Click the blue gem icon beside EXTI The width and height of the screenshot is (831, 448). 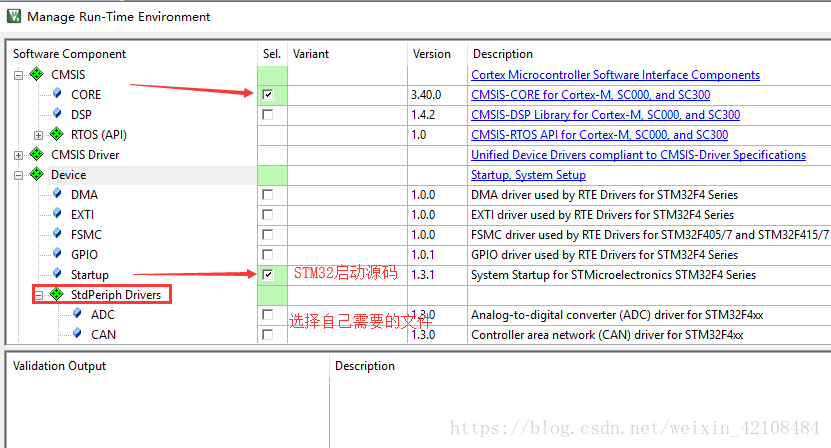click(x=57, y=214)
